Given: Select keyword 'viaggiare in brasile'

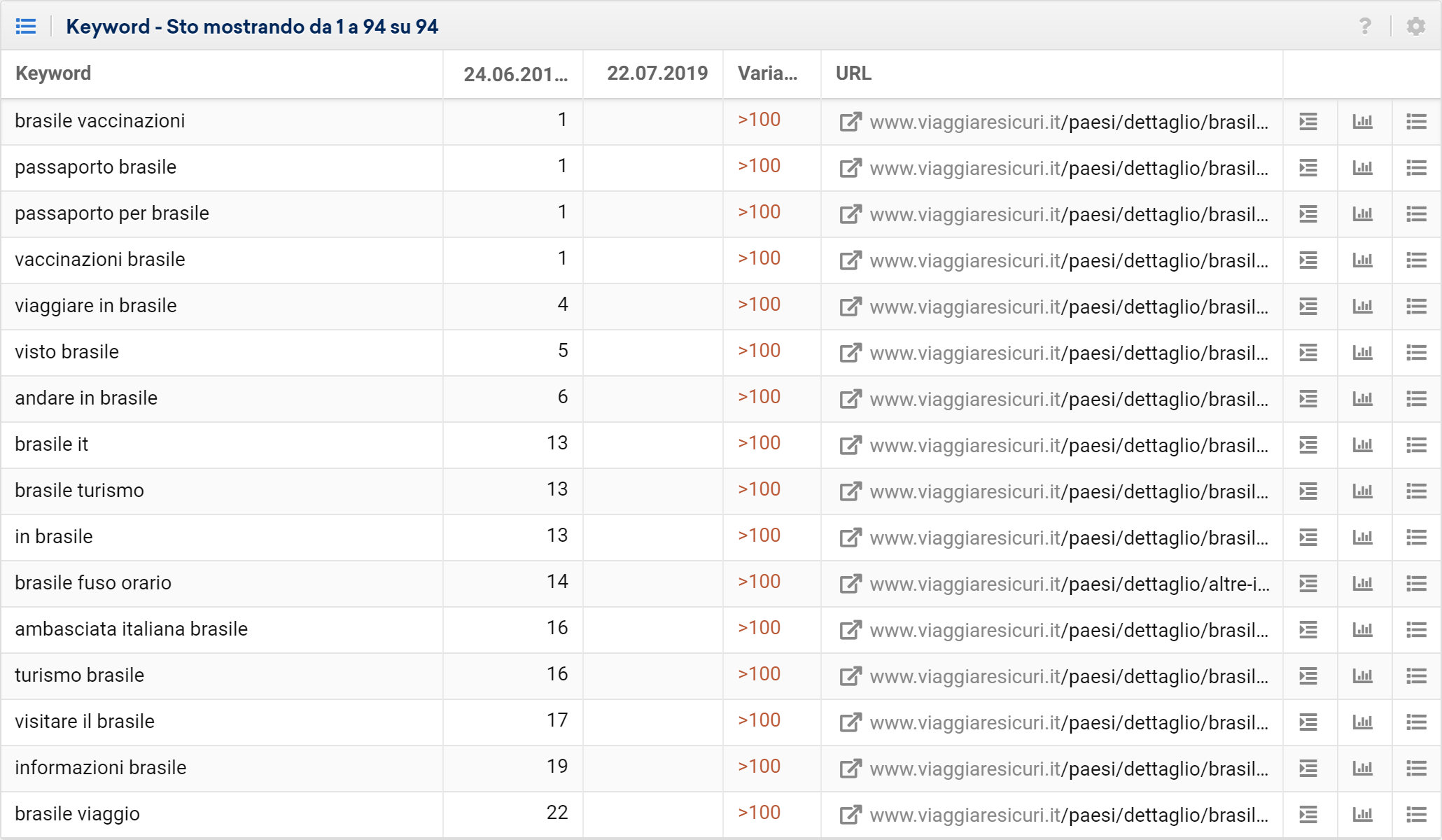Looking at the screenshot, I should 96,306.
